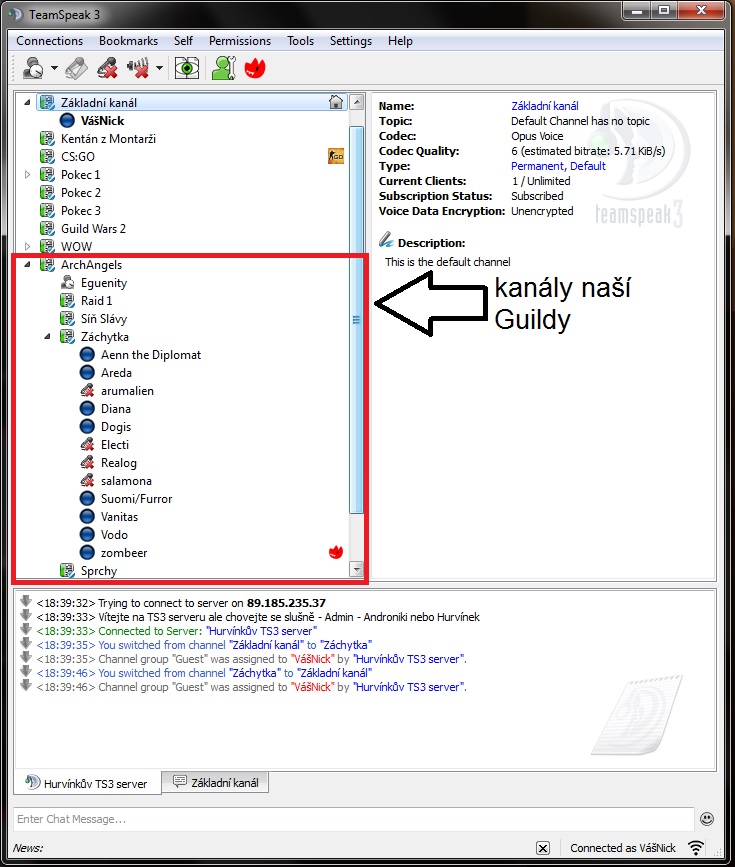Click the emoticon smiley next to chat box

point(707,818)
